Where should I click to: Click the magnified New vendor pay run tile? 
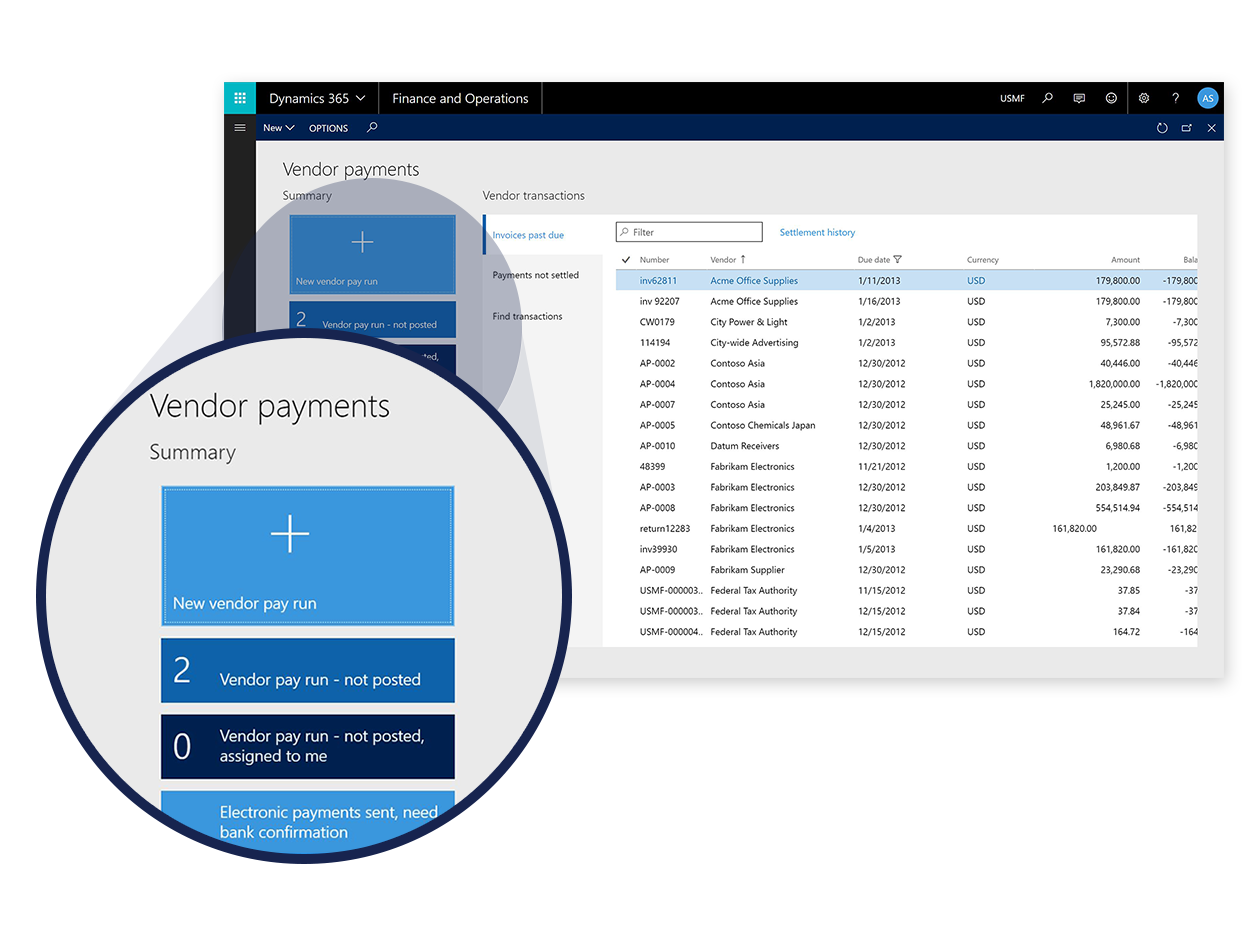pos(308,556)
